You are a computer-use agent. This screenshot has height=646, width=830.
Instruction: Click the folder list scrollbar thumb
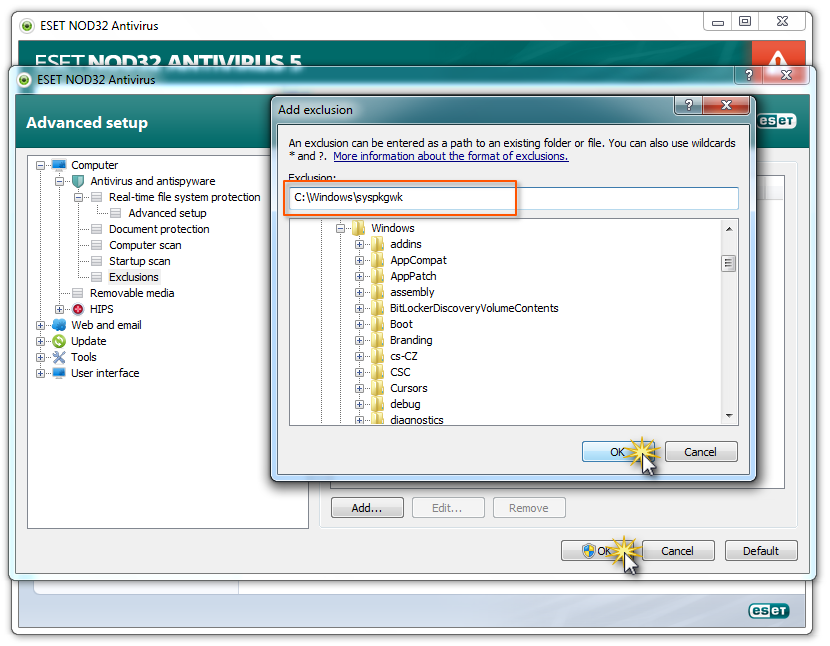click(729, 263)
